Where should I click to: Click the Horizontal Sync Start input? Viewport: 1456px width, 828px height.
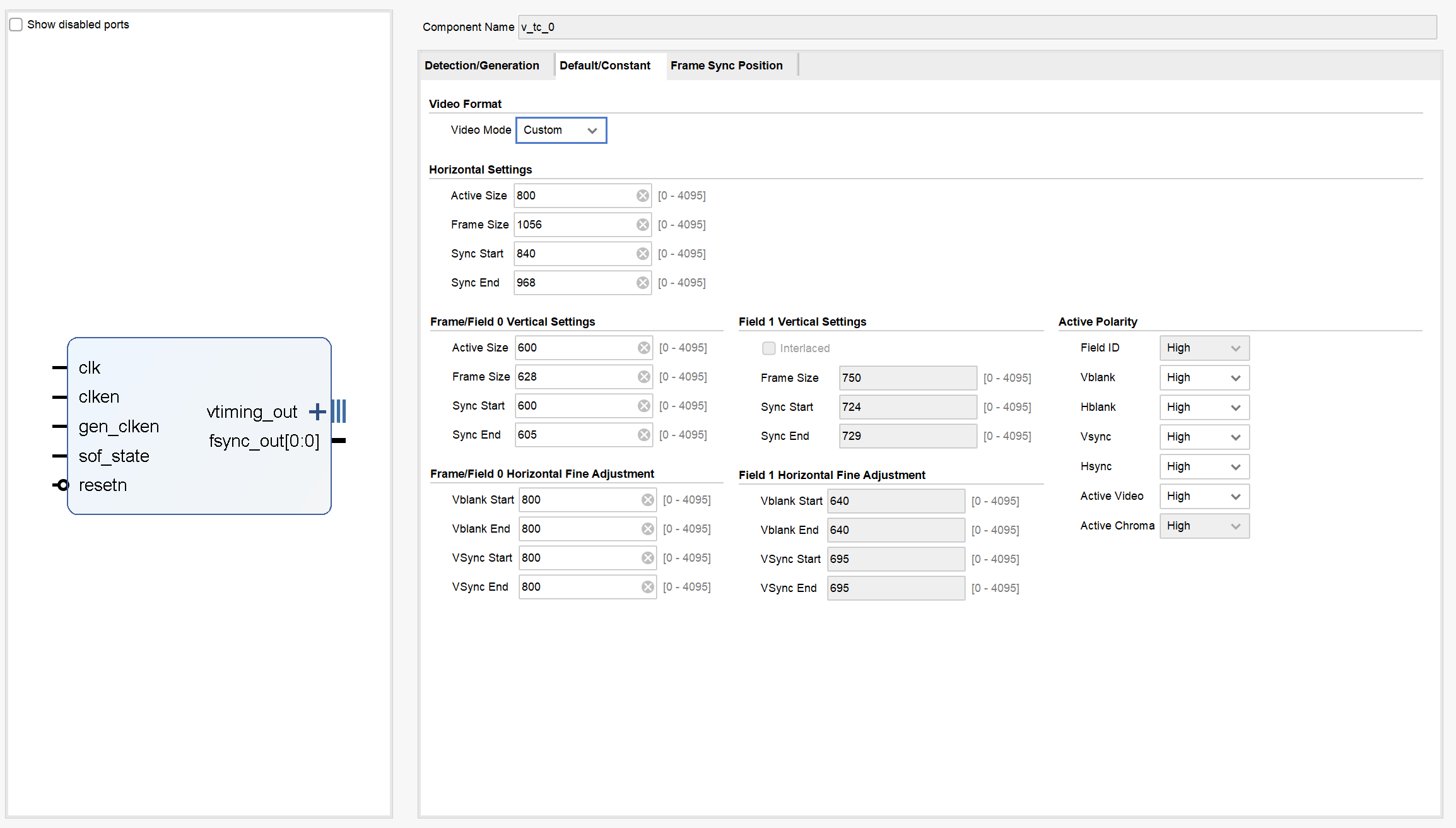coord(582,254)
